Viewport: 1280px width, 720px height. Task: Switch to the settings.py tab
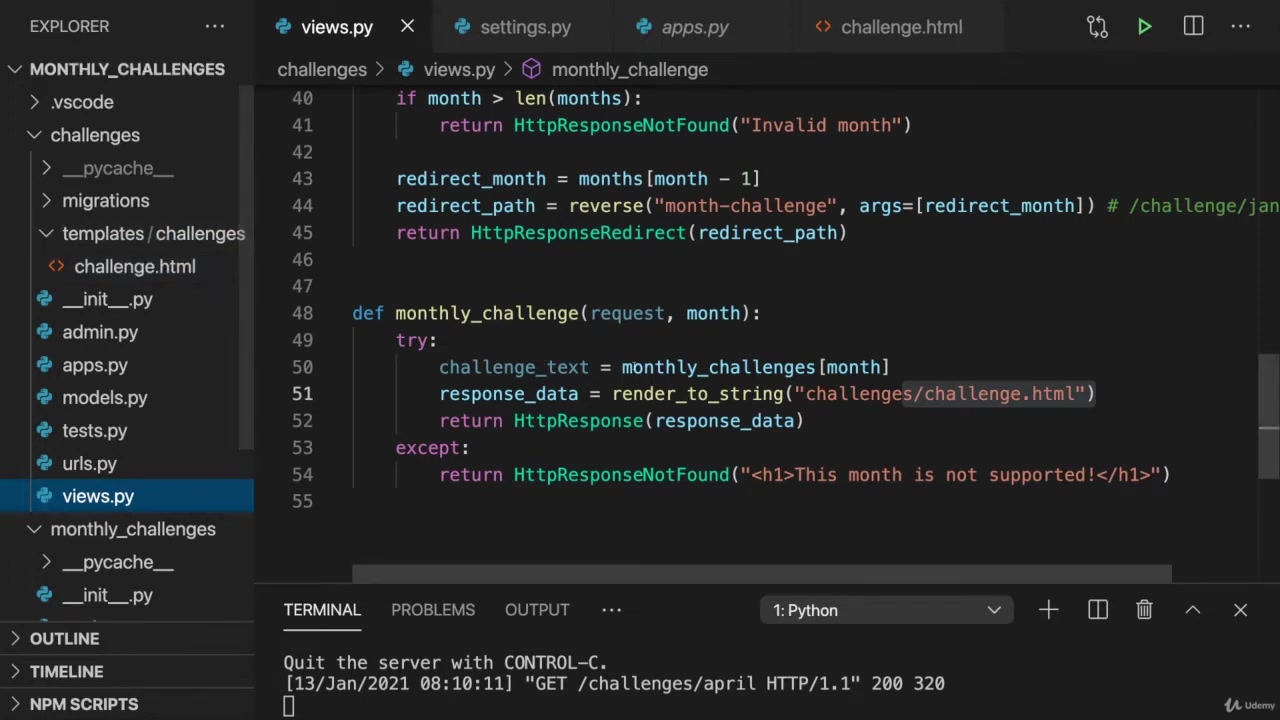point(524,27)
